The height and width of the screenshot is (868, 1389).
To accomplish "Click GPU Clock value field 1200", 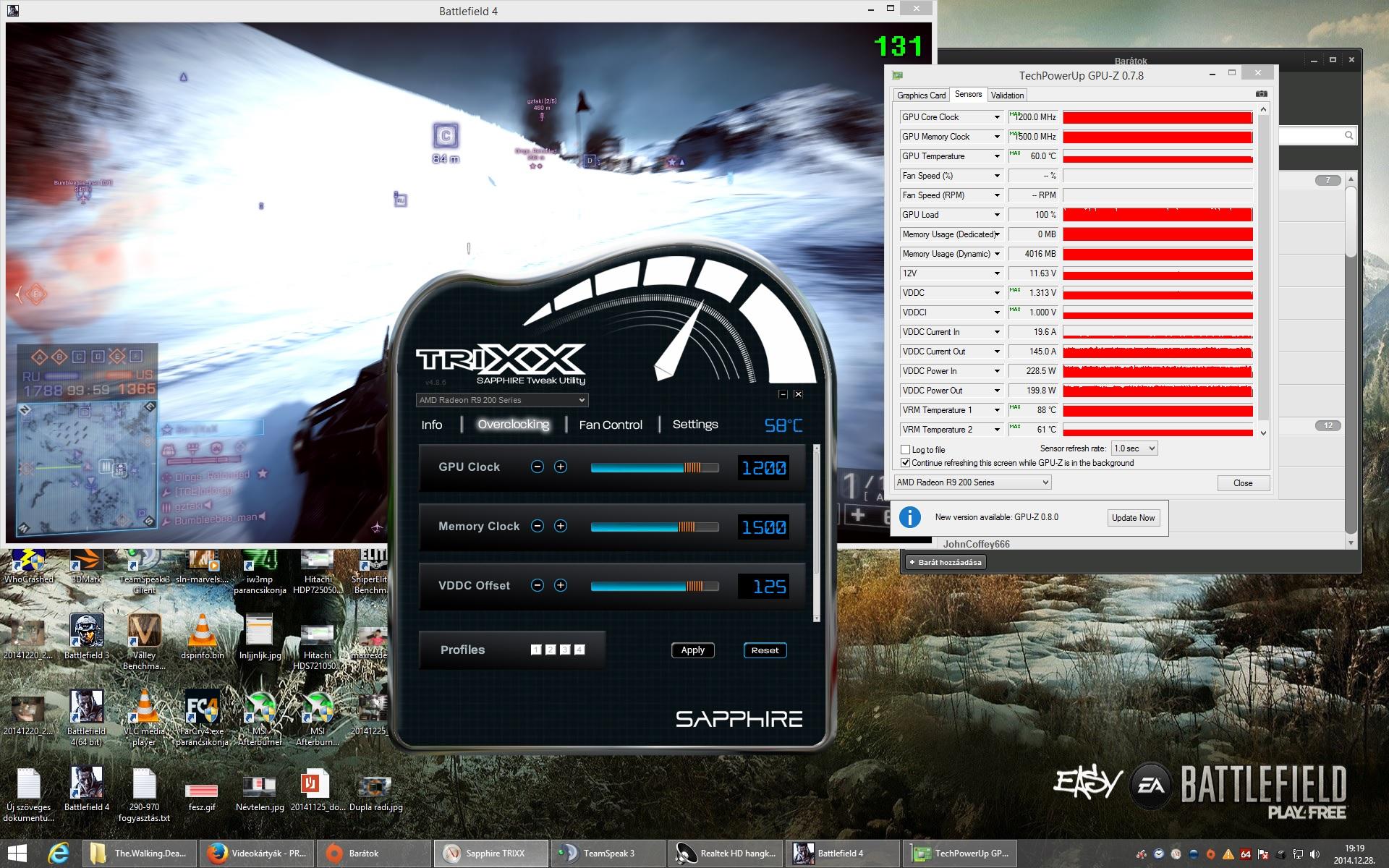I will (763, 468).
